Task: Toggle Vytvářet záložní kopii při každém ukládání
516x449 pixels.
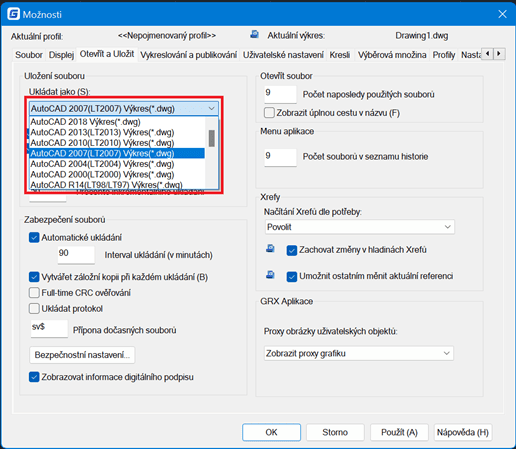Action: pyautogui.click(x=34, y=277)
